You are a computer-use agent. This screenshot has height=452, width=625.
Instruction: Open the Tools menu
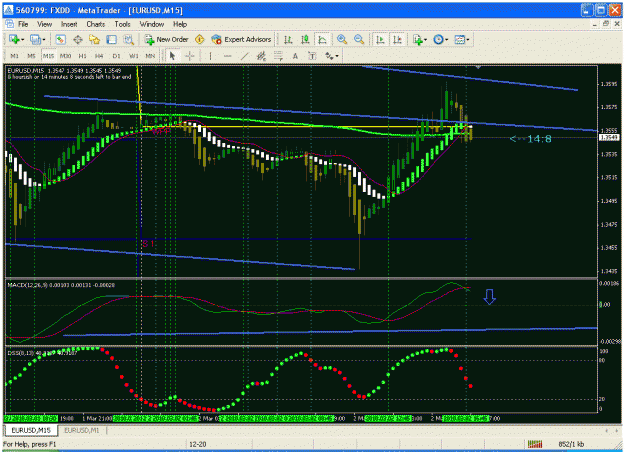[x=122, y=24]
